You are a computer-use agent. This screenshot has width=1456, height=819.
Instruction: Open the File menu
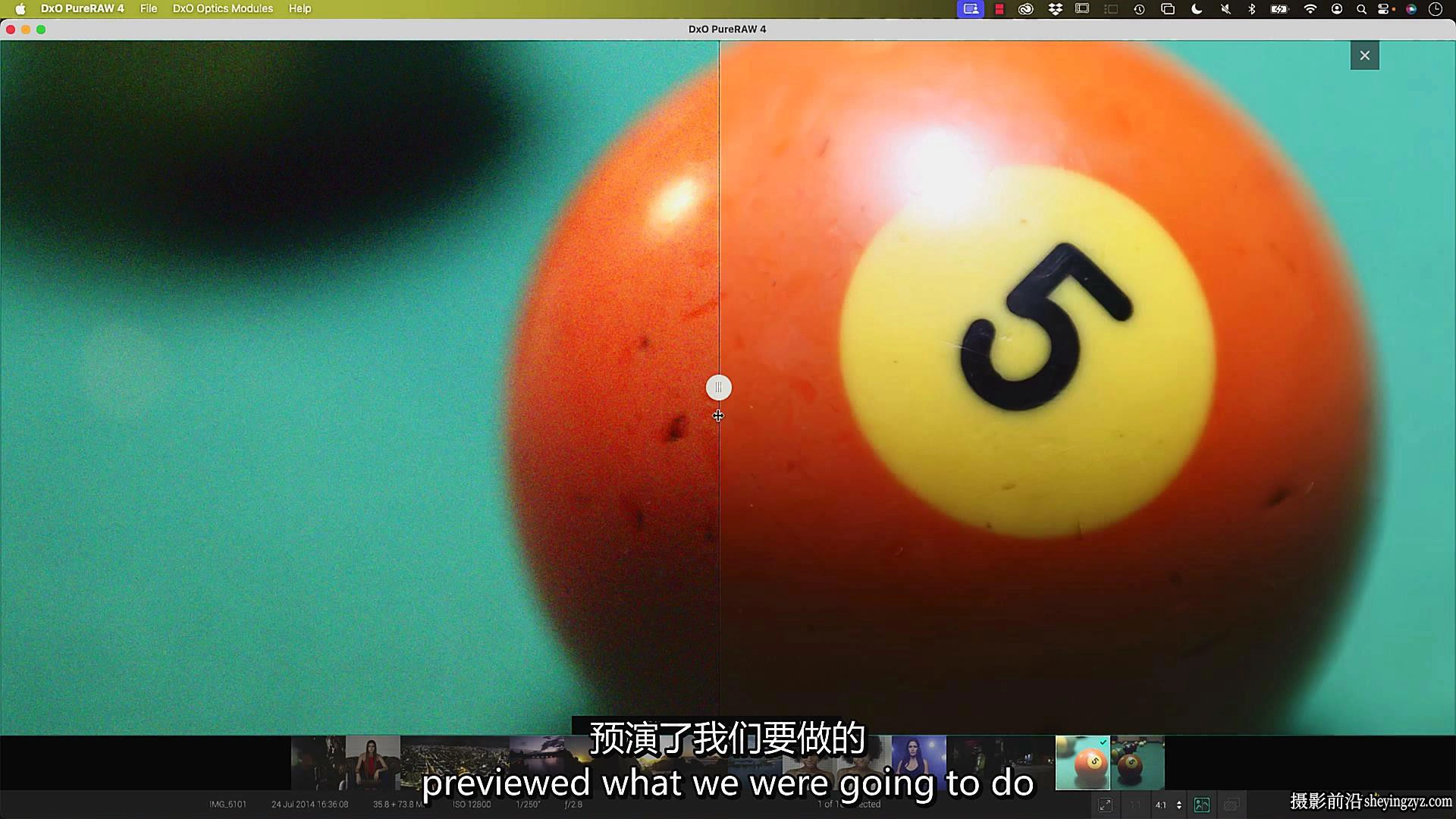pyautogui.click(x=149, y=9)
